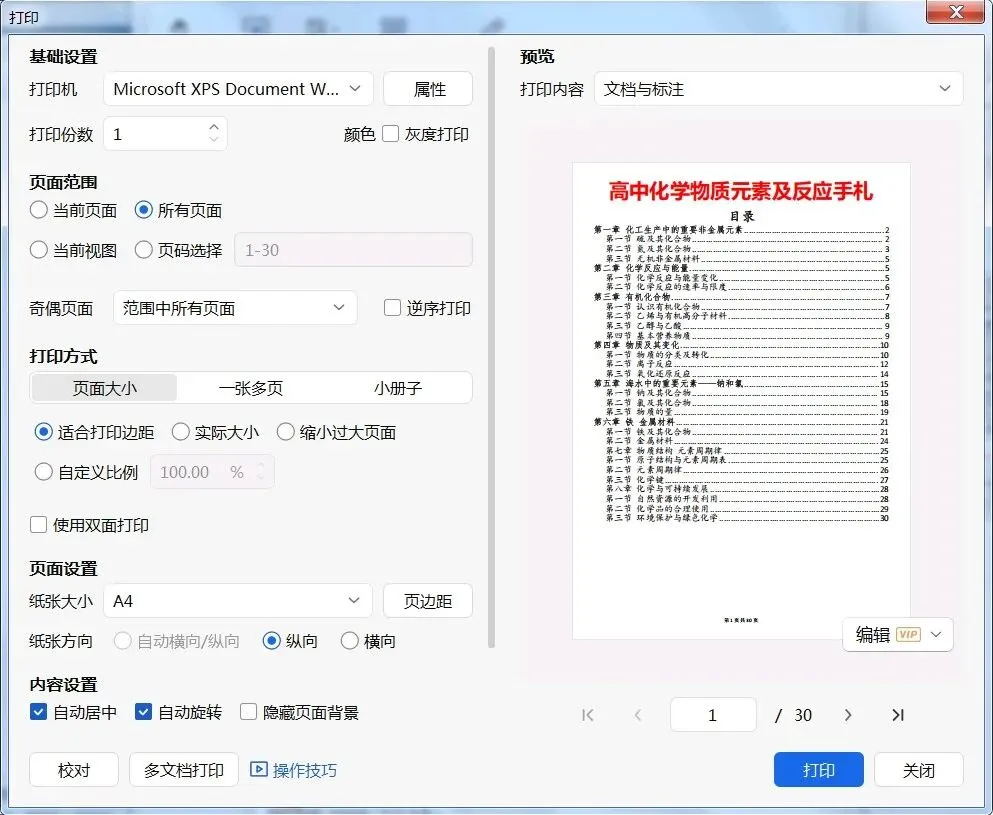The image size is (993, 815).
Task: Click the 打印份数 copies input field
Action: (165, 134)
